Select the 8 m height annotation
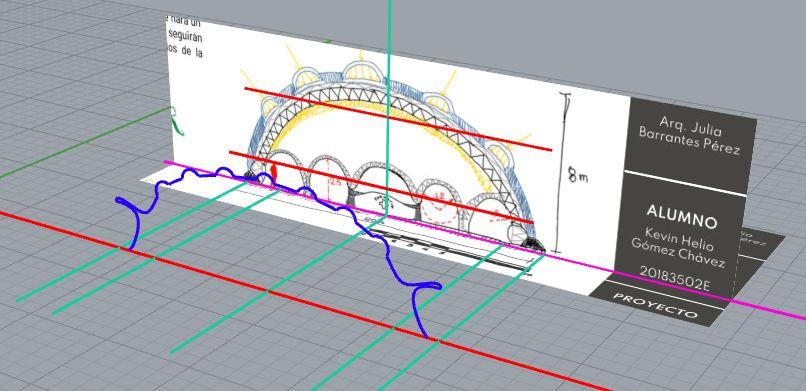This screenshot has width=806, height=391. point(579,177)
